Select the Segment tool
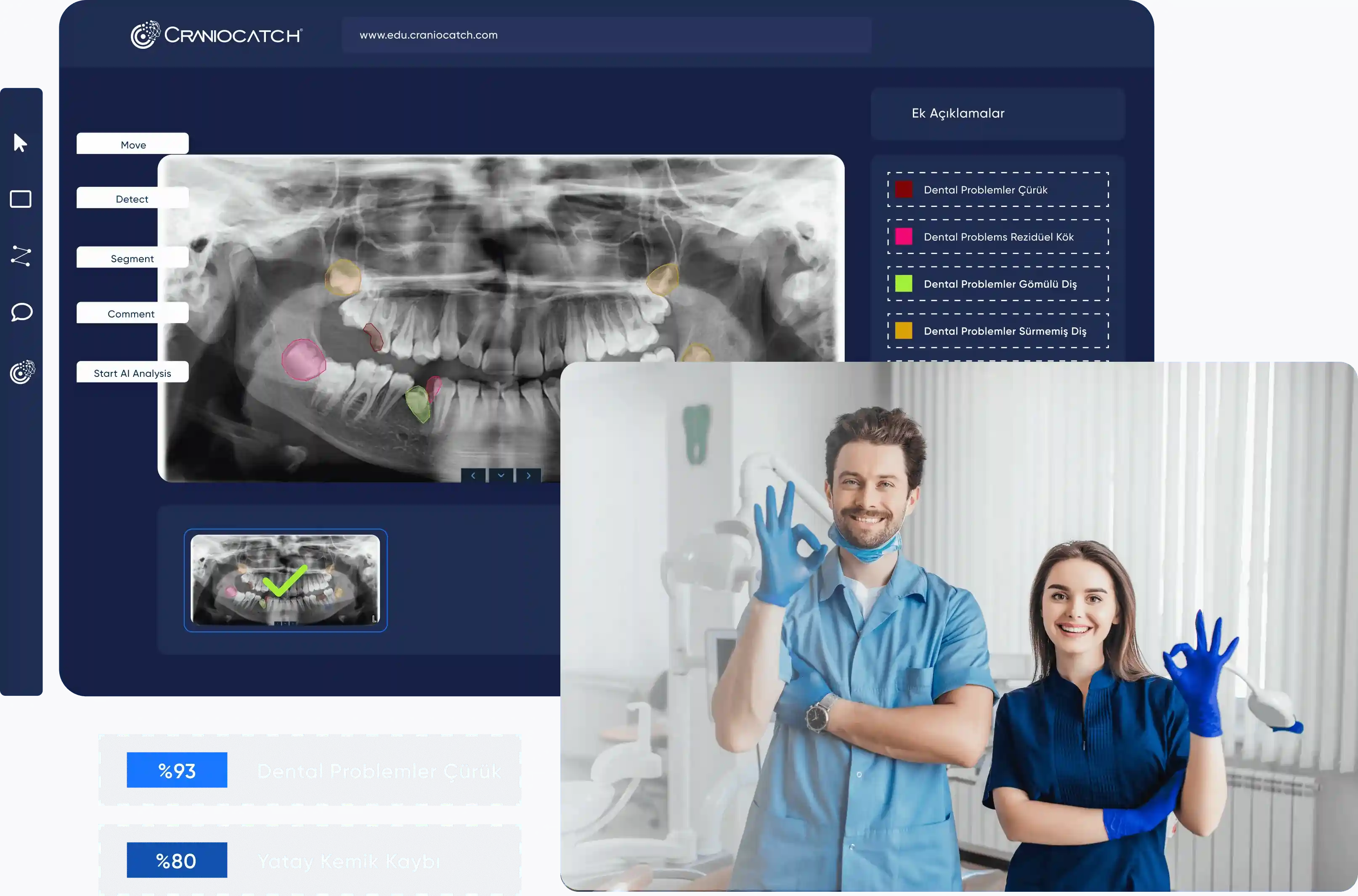1358x896 pixels. (x=133, y=257)
